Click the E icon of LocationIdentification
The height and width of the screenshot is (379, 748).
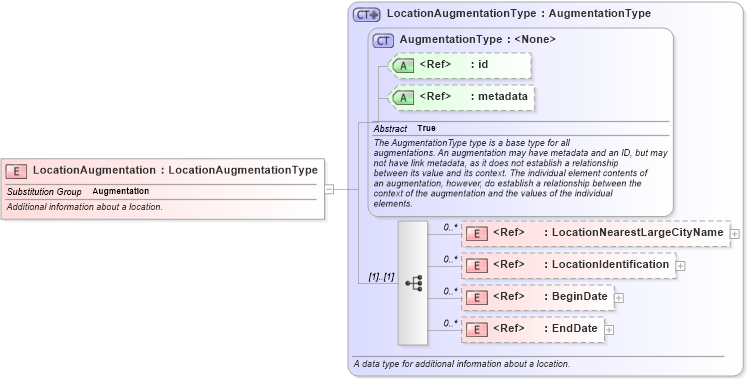477,266
